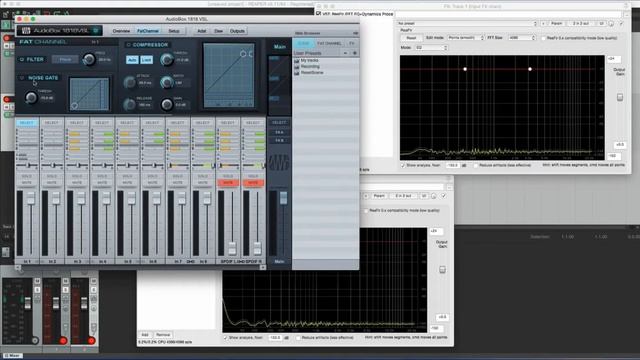Click the remove preset minus icon
Screen dimensions: 640x360
tap(345, 53)
